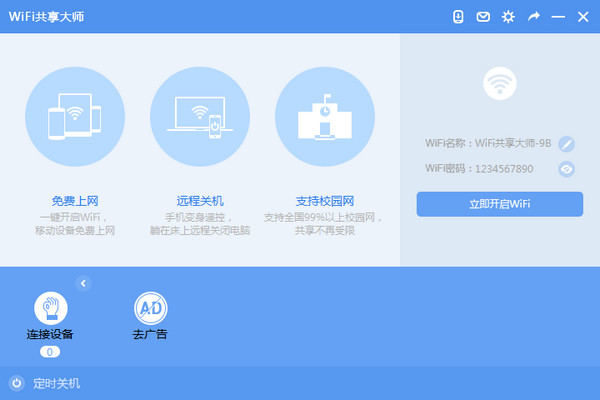This screenshot has height=400, width=600.
Task: Click the 共享不再受限 description text
Action: pyautogui.click(x=324, y=230)
